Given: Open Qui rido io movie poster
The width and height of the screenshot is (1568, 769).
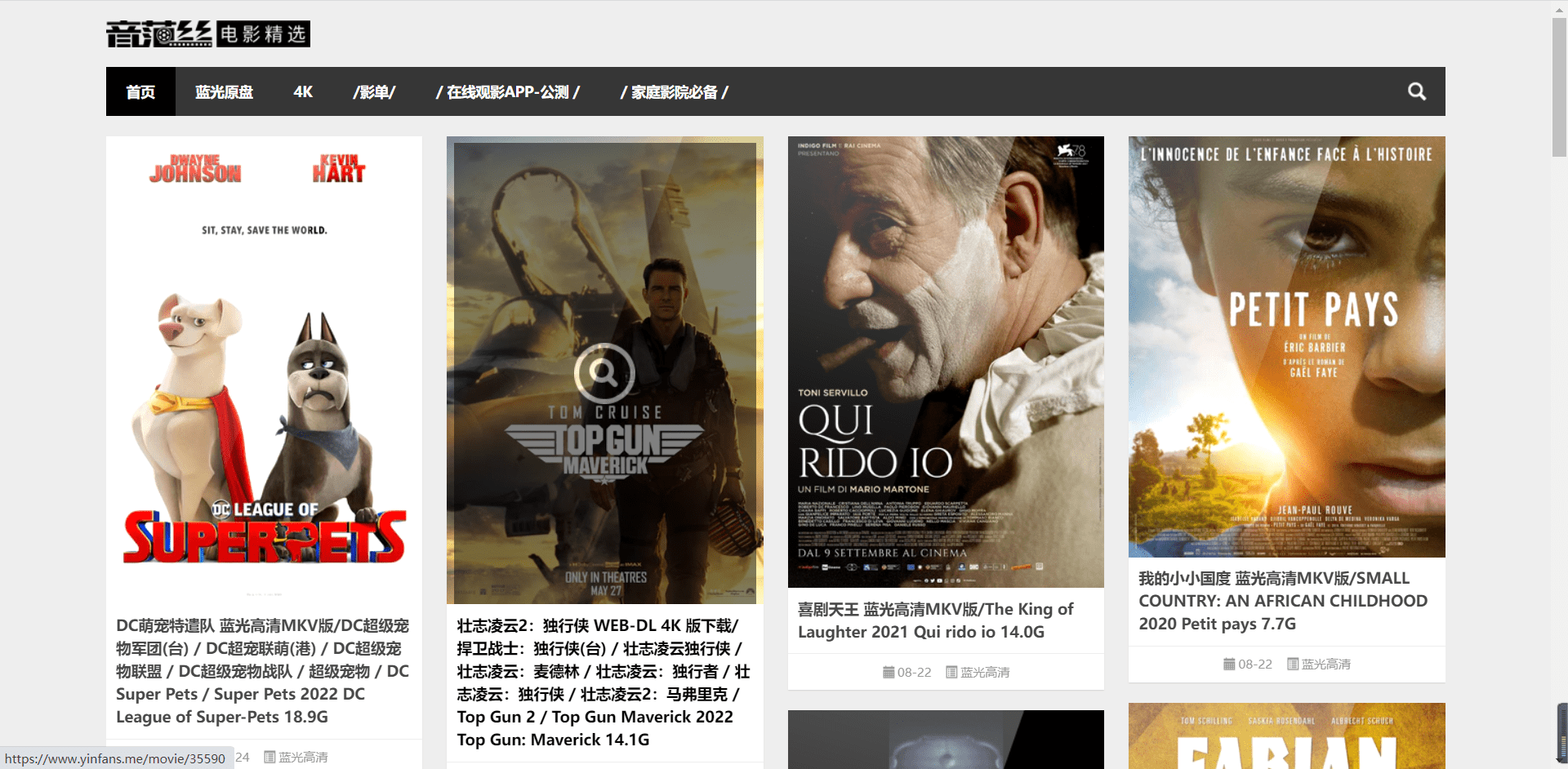Looking at the screenshot, I should click(x=946, y=362).
